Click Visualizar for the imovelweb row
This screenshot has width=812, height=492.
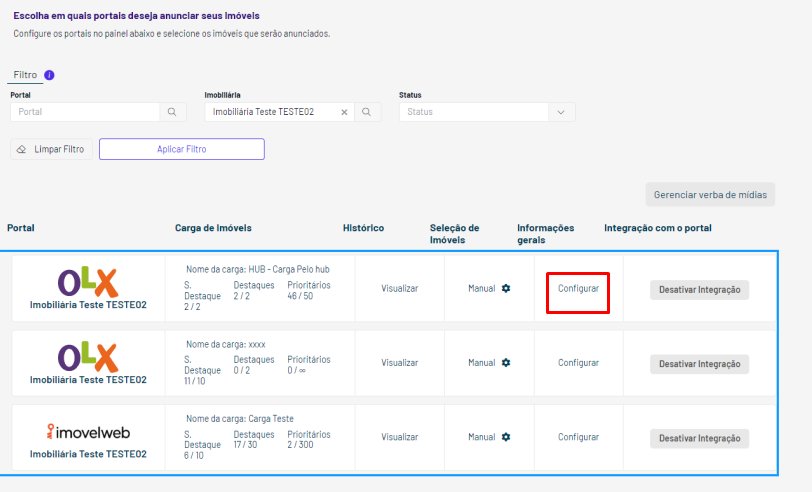coord(399,437)
